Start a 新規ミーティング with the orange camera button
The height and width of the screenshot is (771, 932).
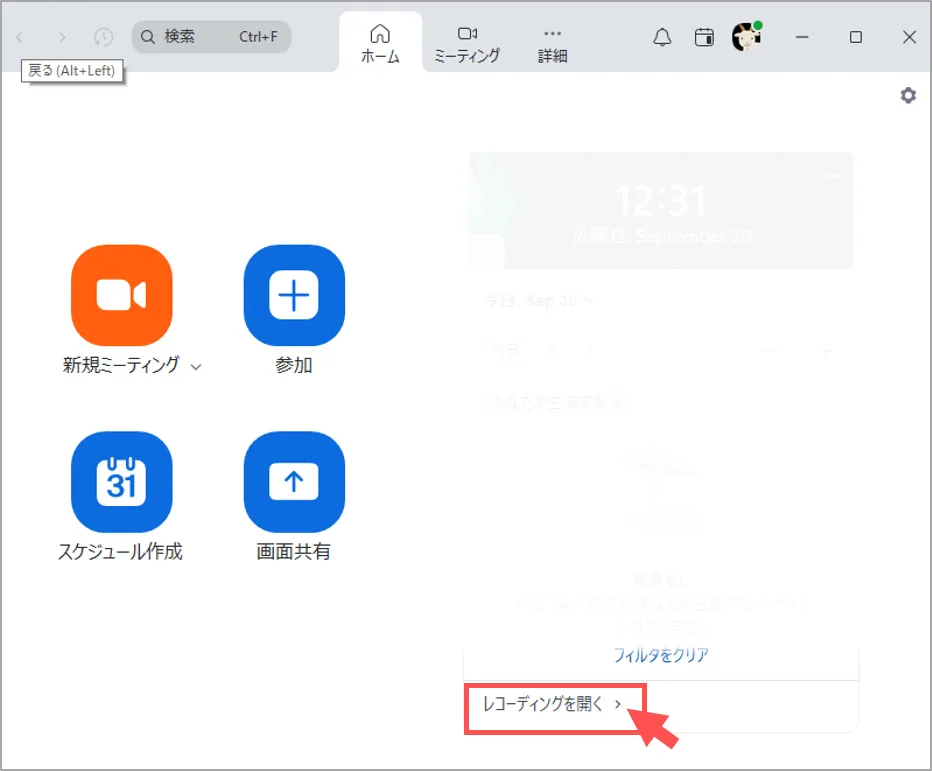click(x=122, y=295)
